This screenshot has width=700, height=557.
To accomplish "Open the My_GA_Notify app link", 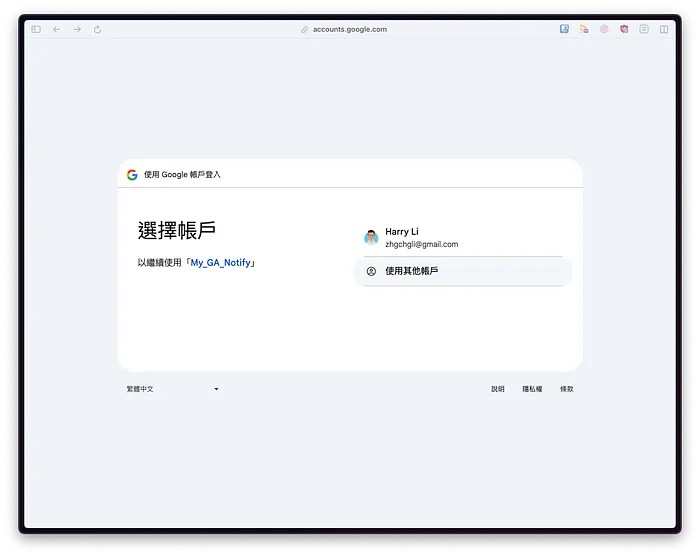I will (x=221, y=263).
